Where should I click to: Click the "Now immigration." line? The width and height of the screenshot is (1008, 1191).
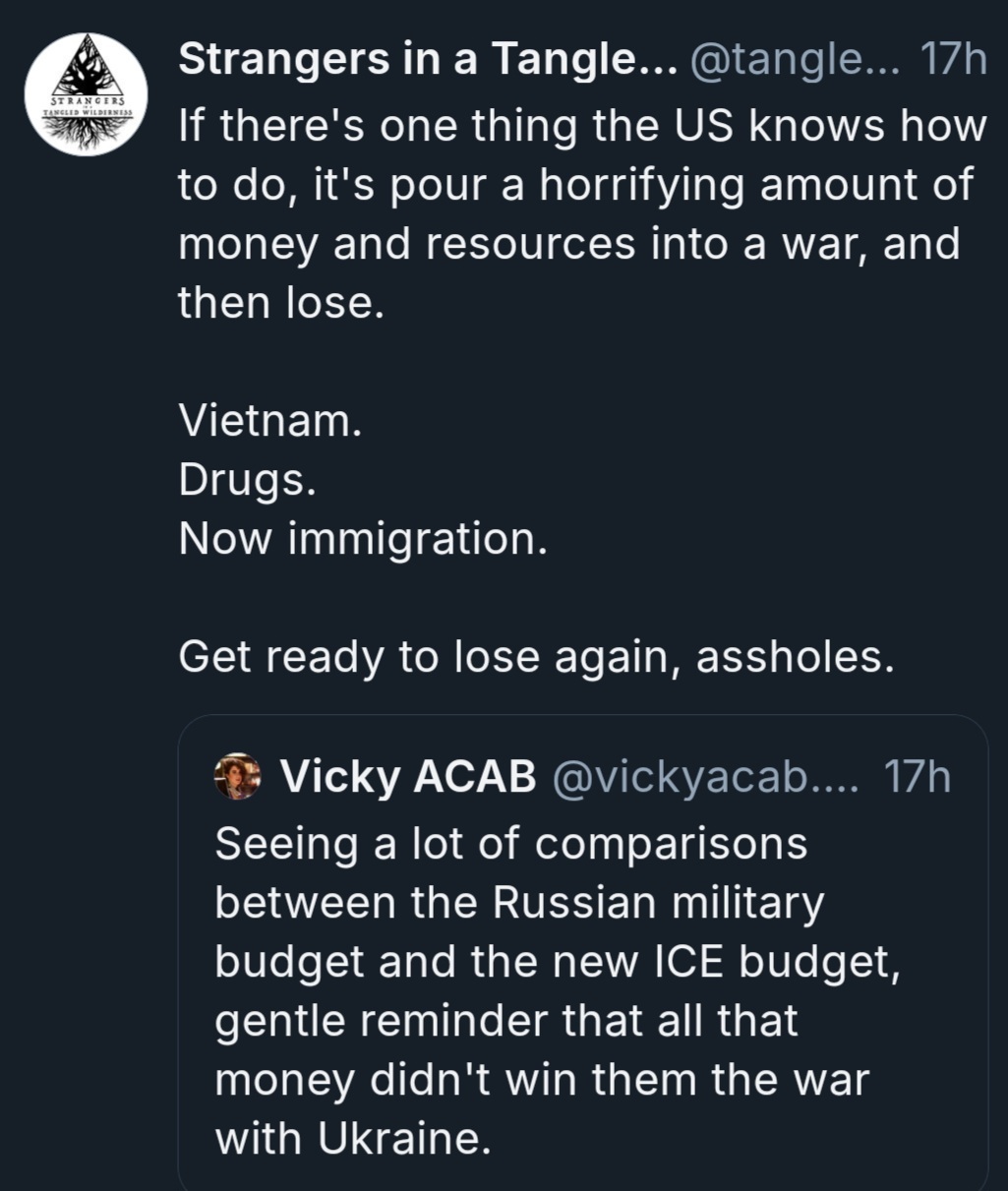tap(363, 540)
